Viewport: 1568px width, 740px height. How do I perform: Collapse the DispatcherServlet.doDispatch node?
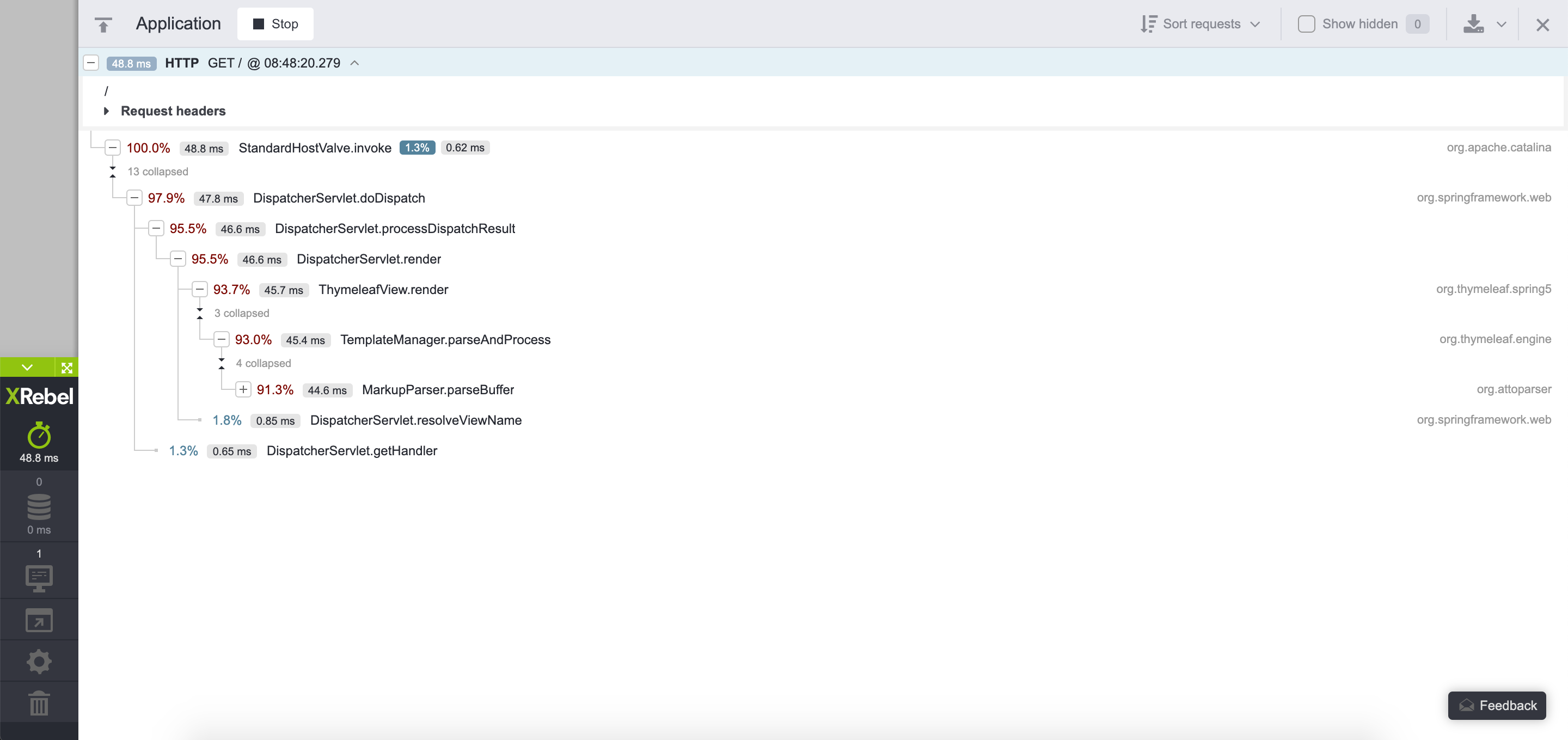tap(134, 198)
